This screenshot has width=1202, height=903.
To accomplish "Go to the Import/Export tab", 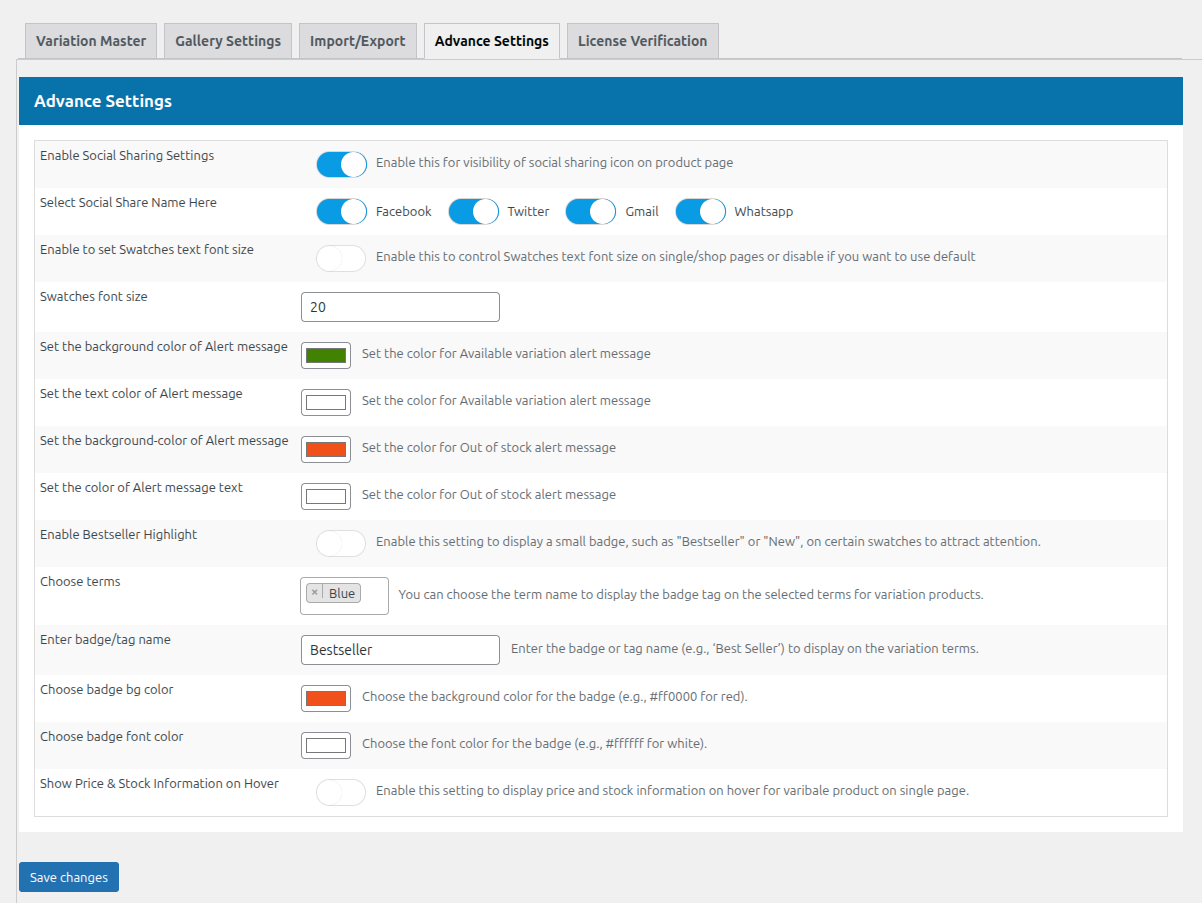I will [357, 41].
